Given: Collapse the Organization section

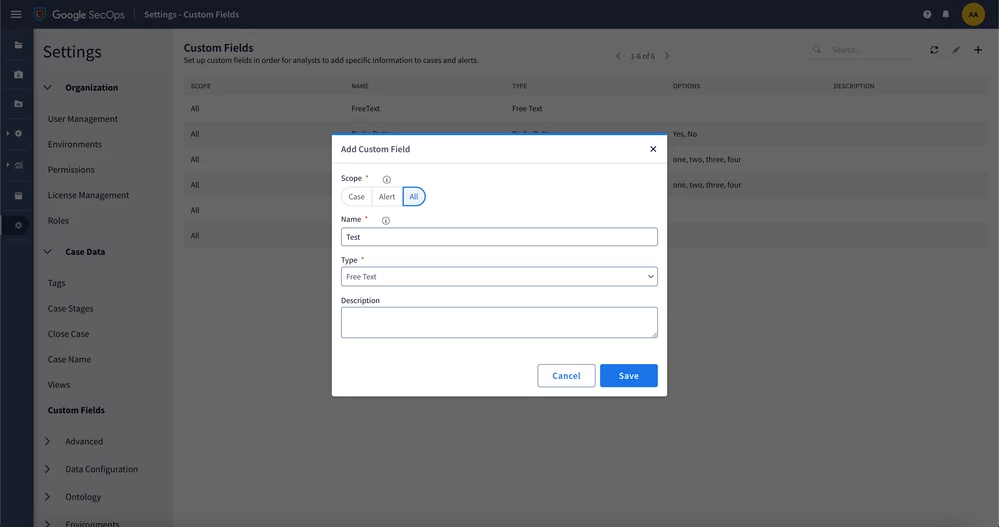Looking at the screenshot, I should click(47, 88).
